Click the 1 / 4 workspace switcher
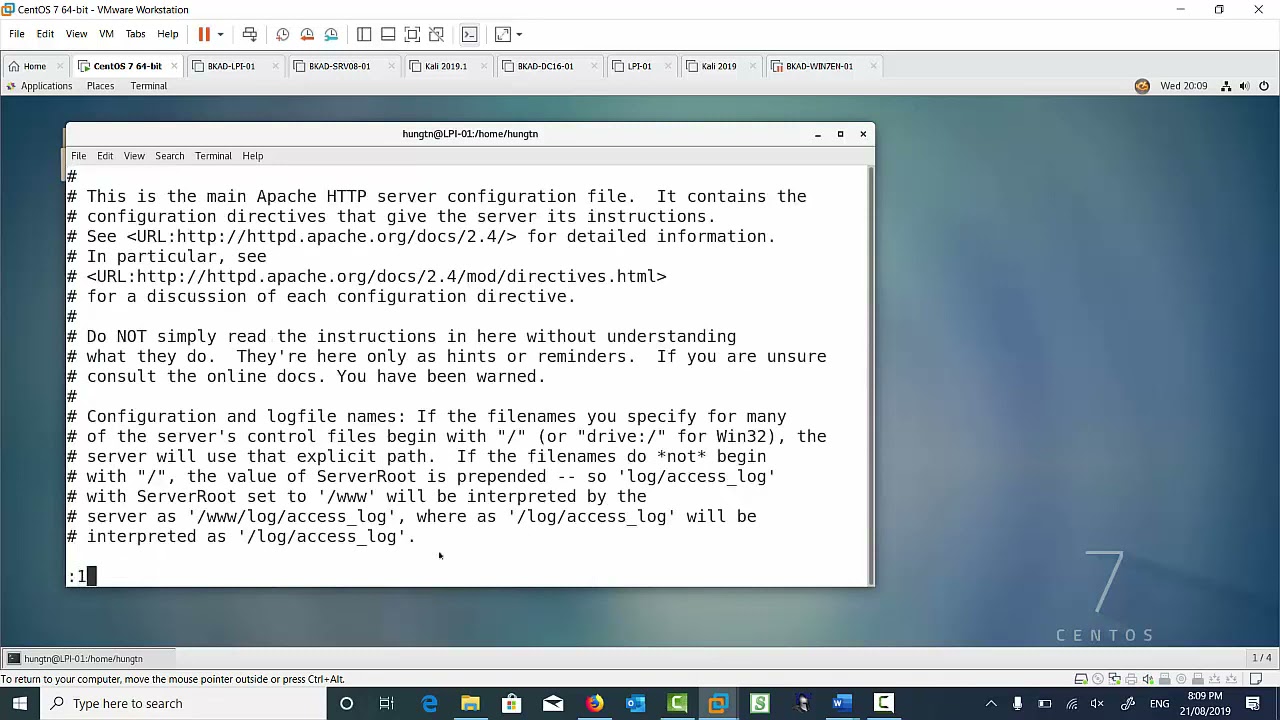This screenshot has width=1280, height=720. tap(1261, 658)
